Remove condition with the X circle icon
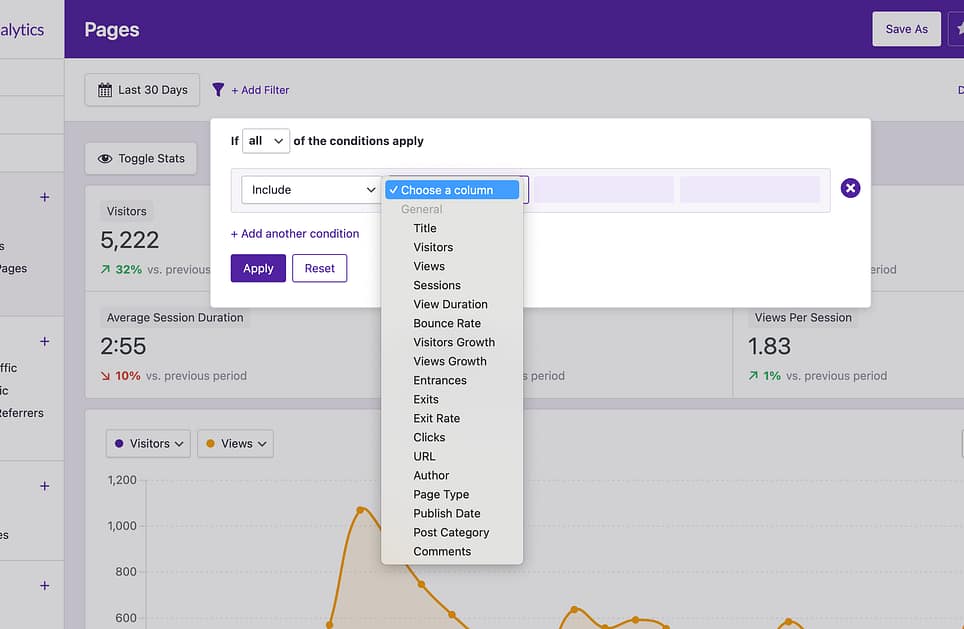 pos(850,188)
